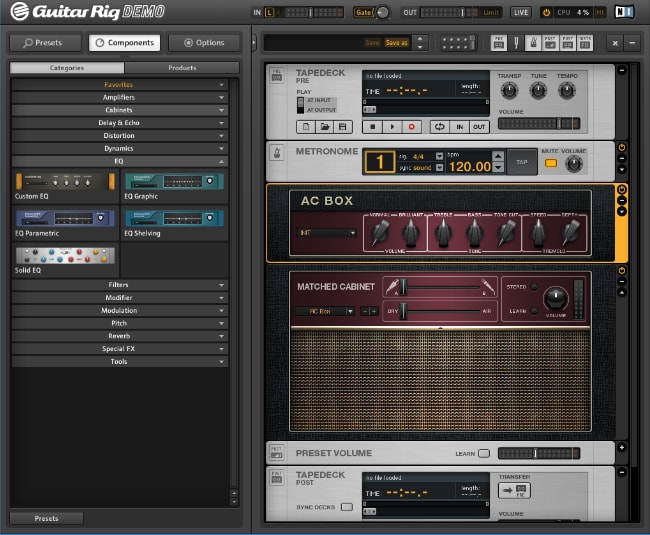650x535 pixels.
Task: Toggle the Metronome MUTE button
Action: 550,163
